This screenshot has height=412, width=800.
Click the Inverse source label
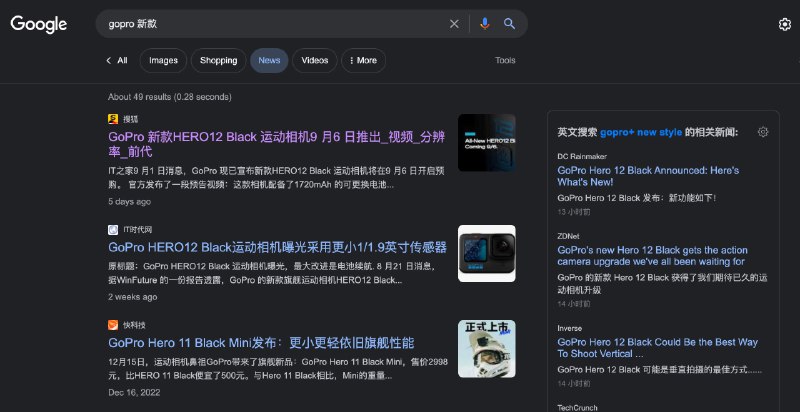click(x=569, y=328)
